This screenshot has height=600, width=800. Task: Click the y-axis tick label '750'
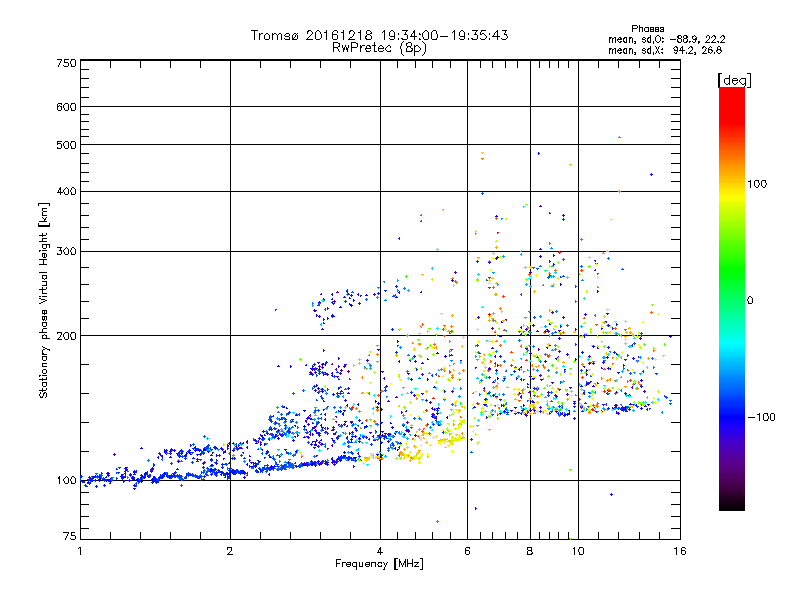point(67,63)
